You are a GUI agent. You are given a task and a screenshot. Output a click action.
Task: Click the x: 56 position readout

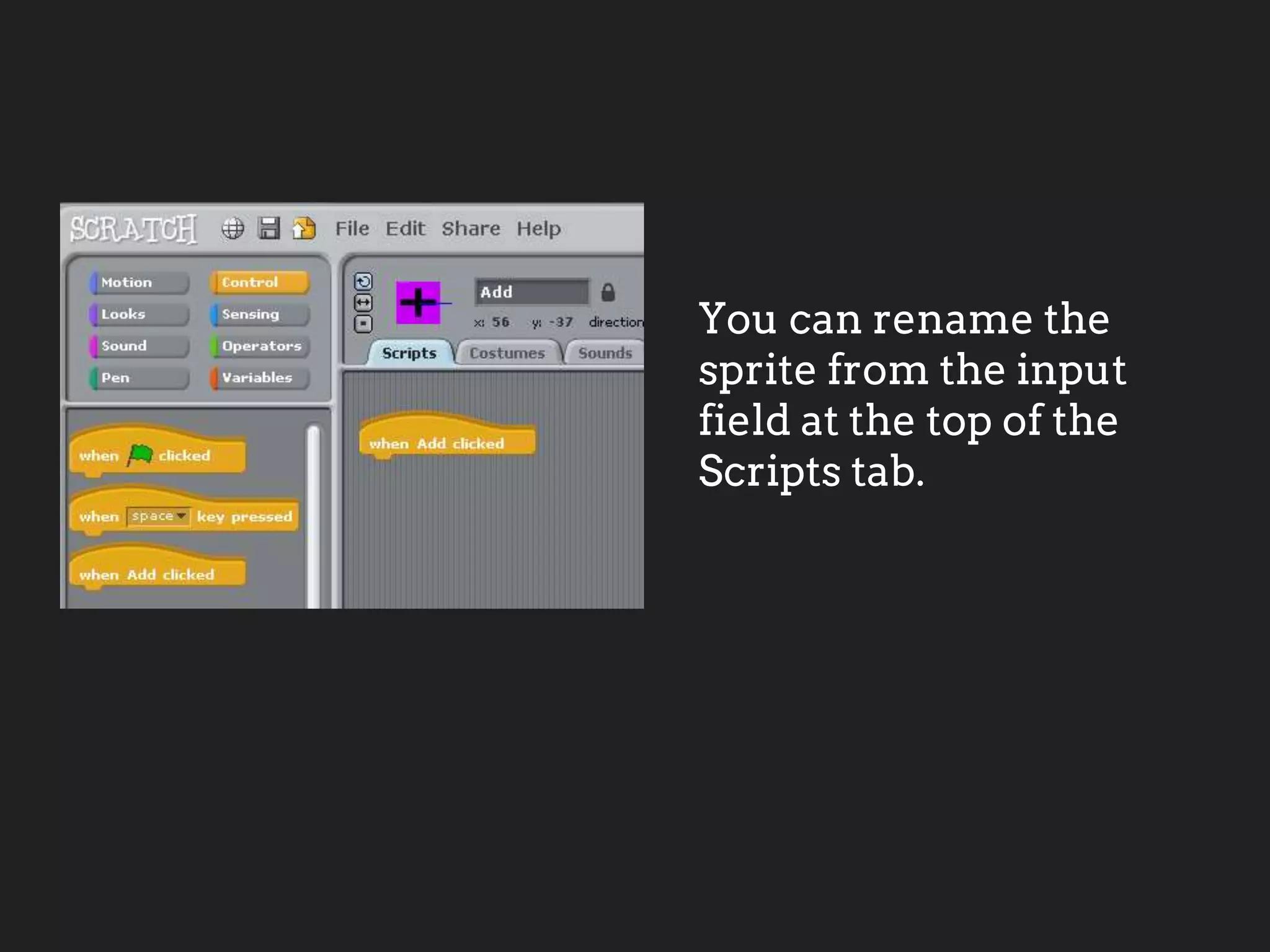tap(492, 322)
